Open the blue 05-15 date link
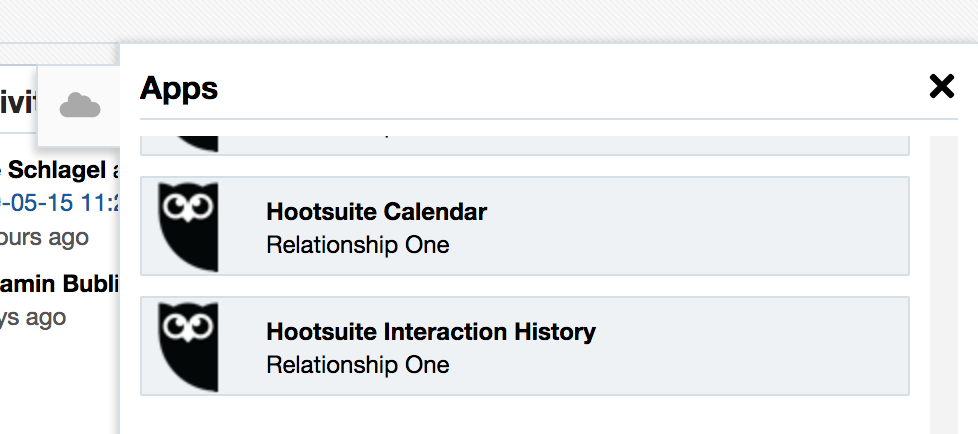Viewport: 978px width, 434px height. pos(60,202)
